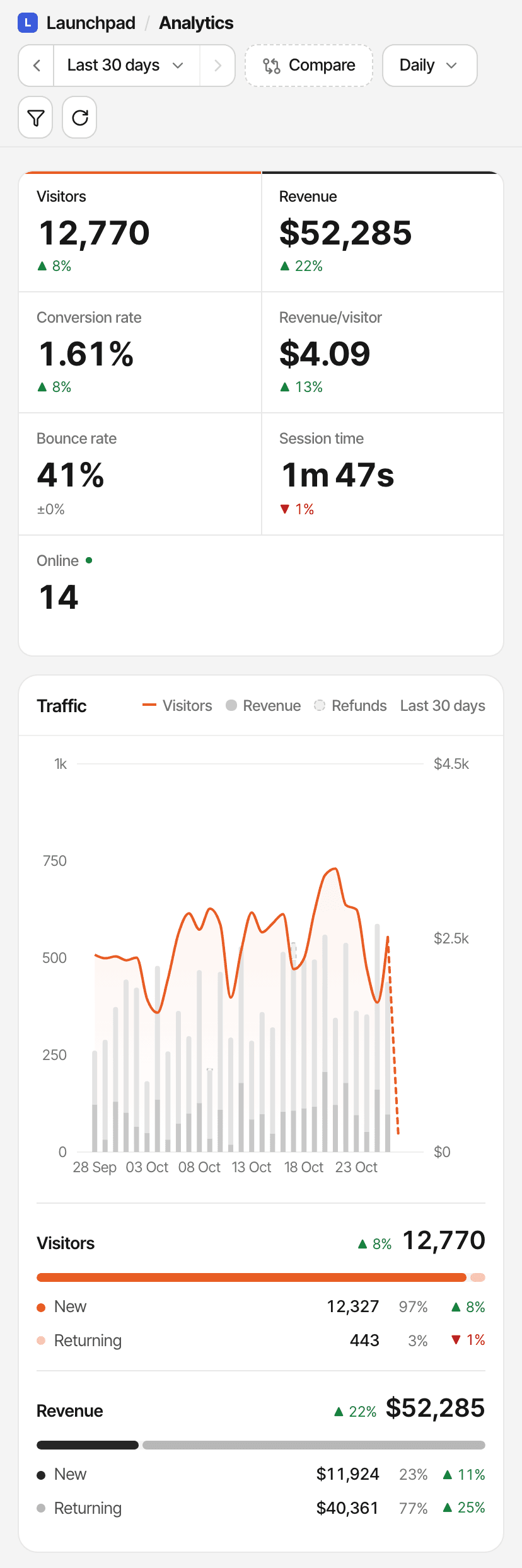This screenshot has height=1568, width=522.
Task: Click the Compare button
Action: pyautogui.click(x=309, y=66)
